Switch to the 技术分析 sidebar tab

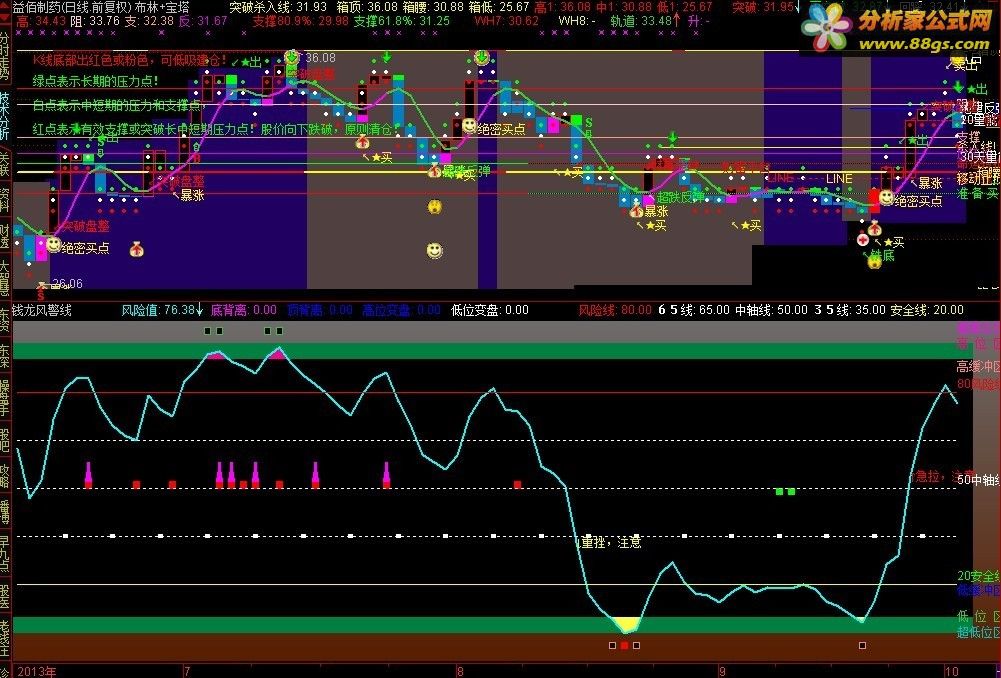point(5,115)
